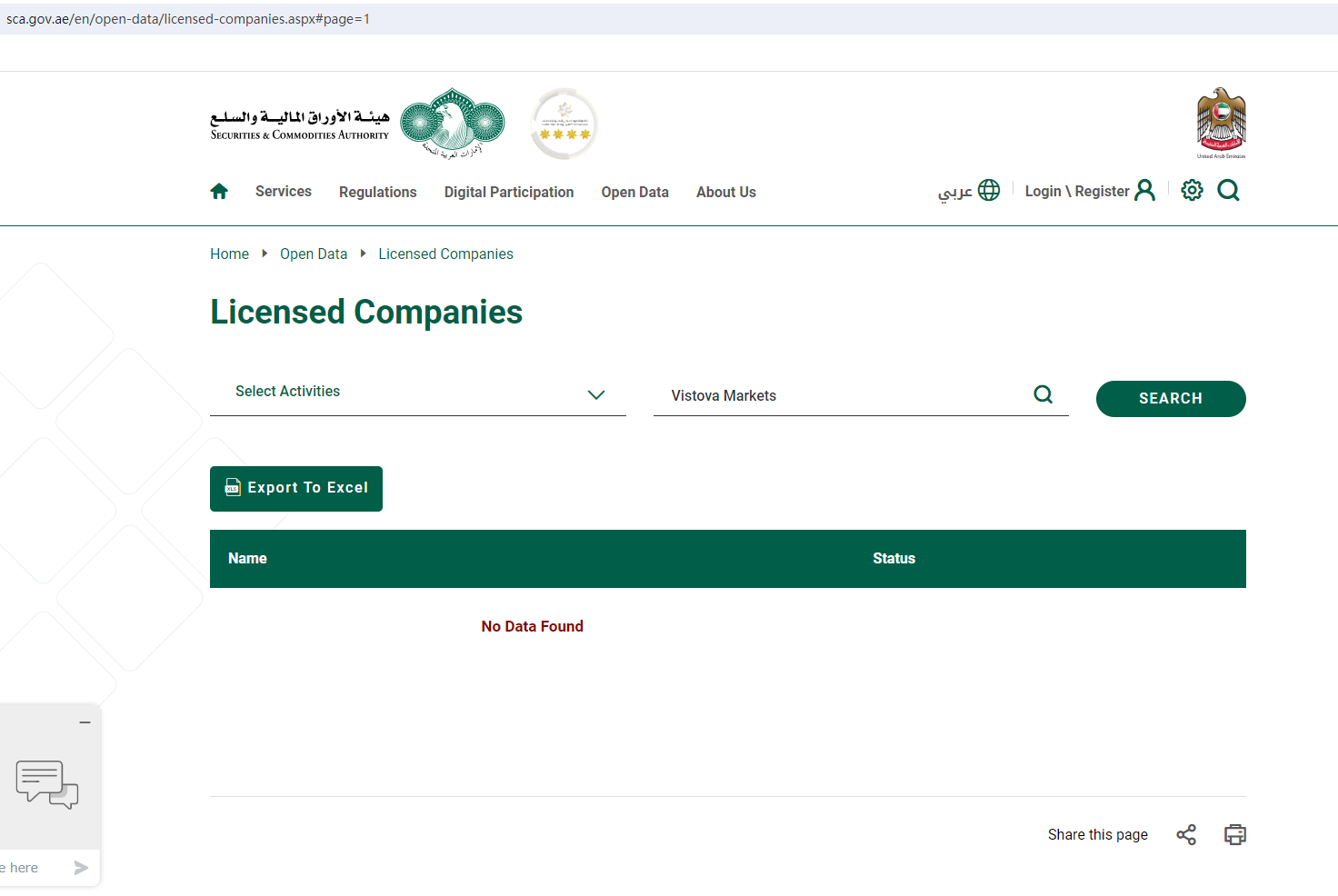Screen dimensions: 1338x896
Task: Click Export To Excel button
Action: (x=296, y=489)
